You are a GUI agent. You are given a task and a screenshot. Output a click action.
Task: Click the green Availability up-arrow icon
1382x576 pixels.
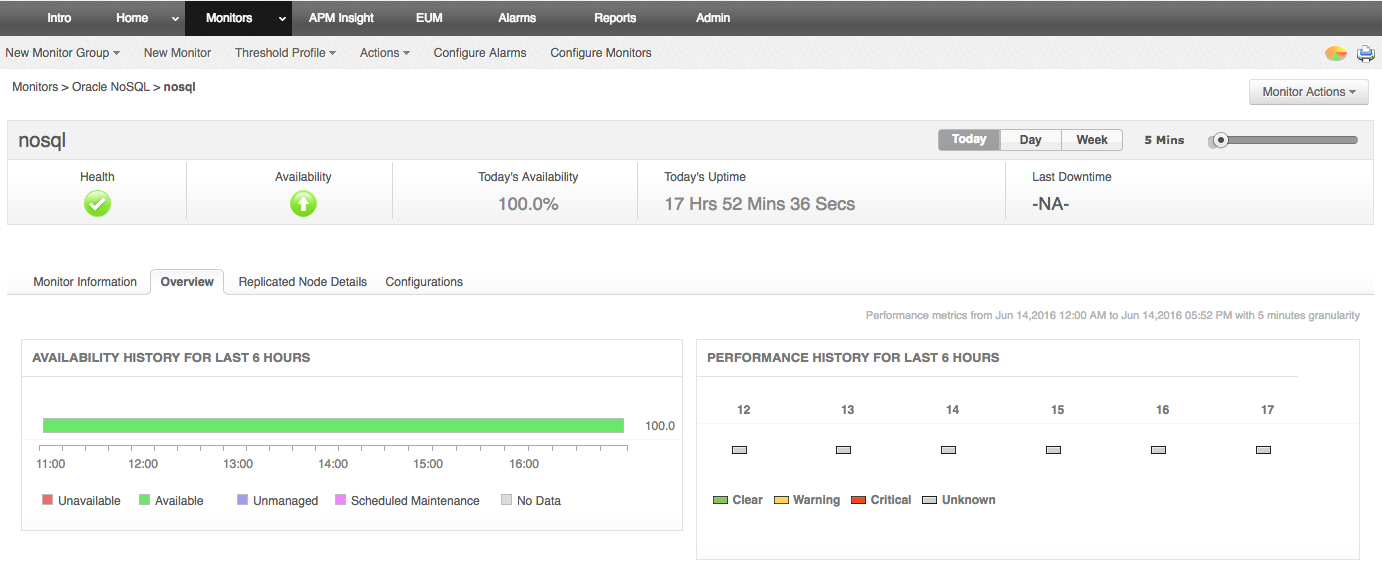[x=303, y=204]
